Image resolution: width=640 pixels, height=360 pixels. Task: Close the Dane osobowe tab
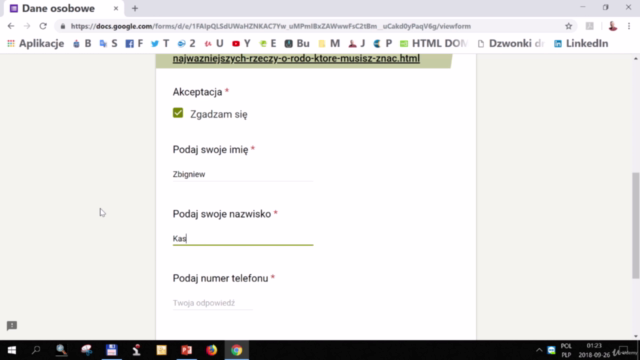[116, 8]
